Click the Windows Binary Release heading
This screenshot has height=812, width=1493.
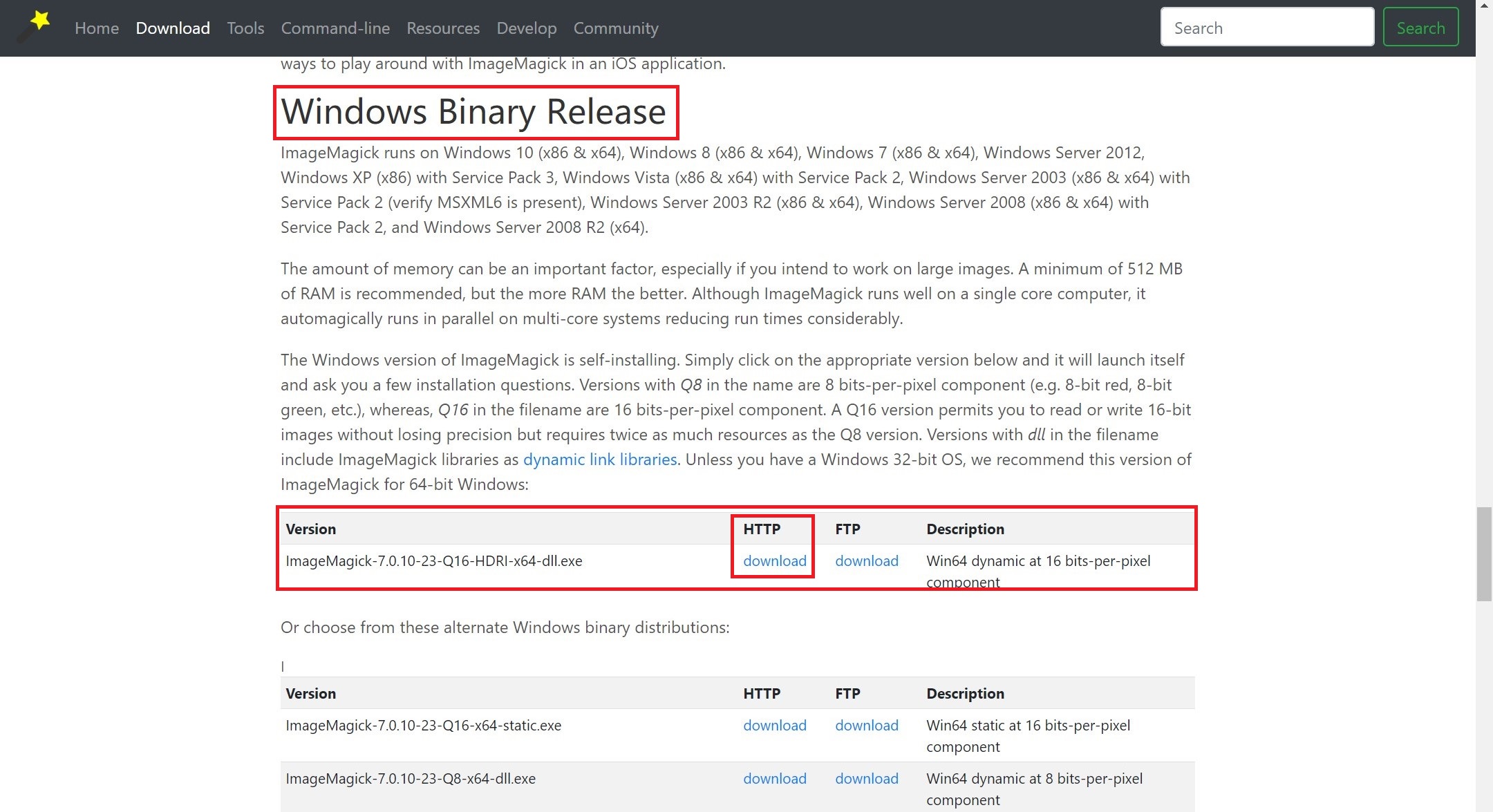pyautogui.click(x=473, y=112)
